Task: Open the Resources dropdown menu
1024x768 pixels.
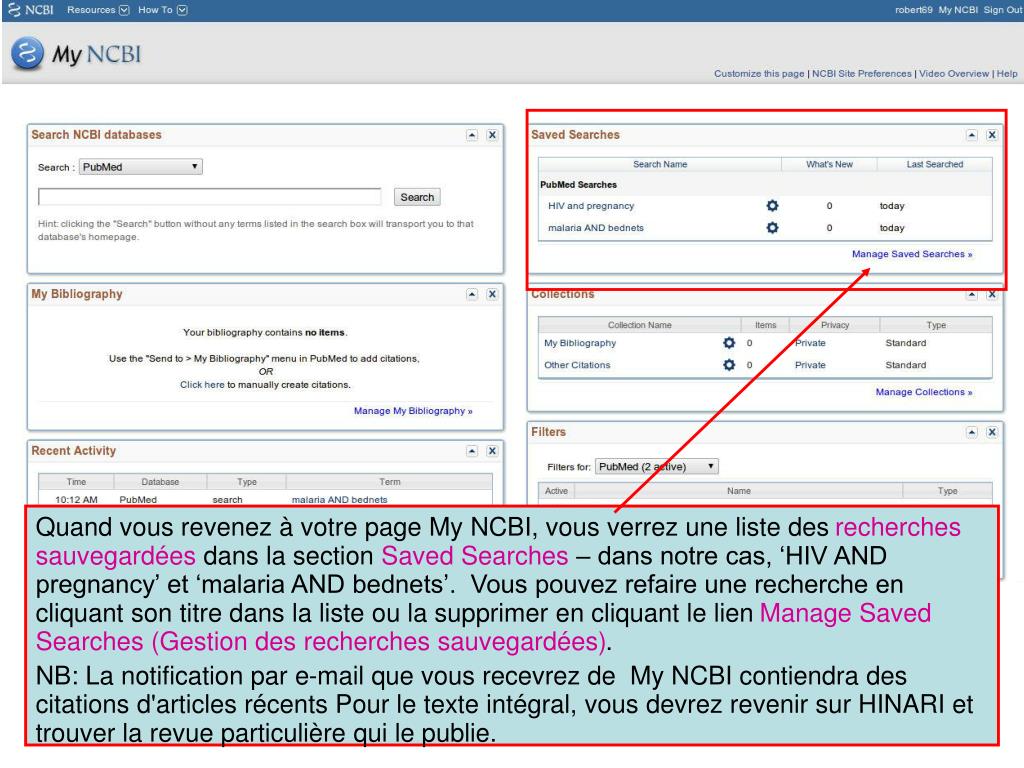Action: 98,10
